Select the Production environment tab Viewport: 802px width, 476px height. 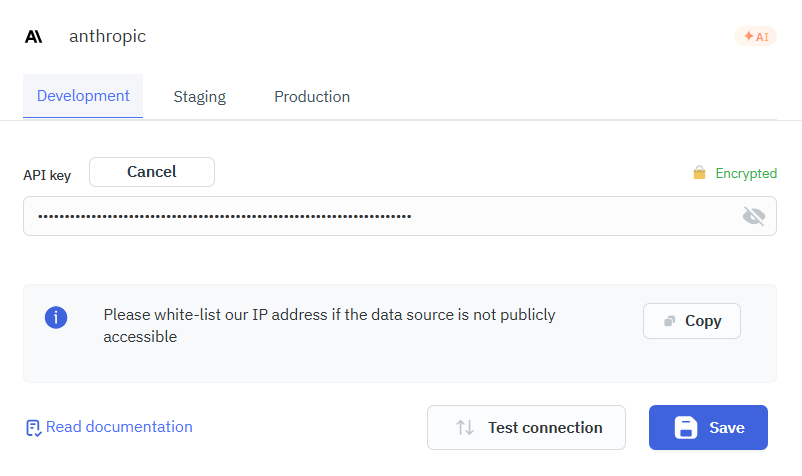[312, 97]
